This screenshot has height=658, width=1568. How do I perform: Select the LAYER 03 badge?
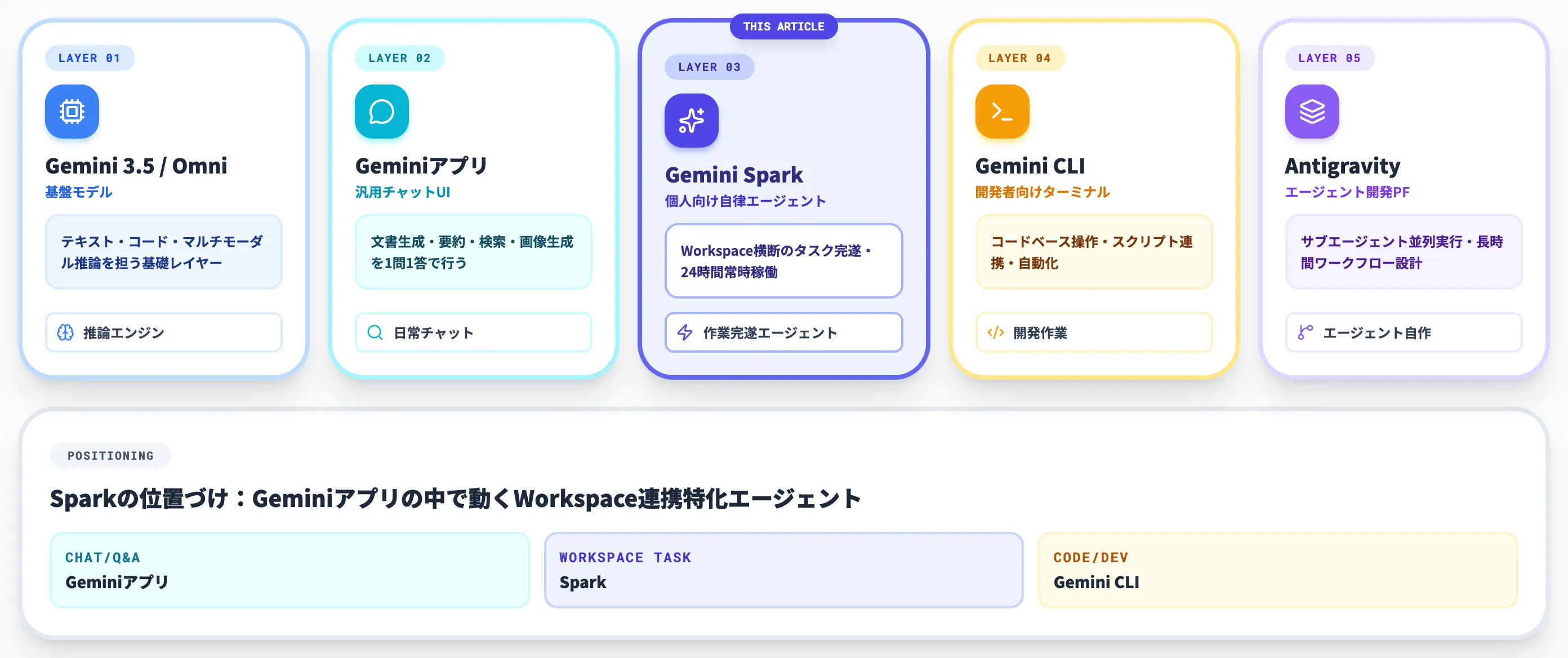pos(709,68)
